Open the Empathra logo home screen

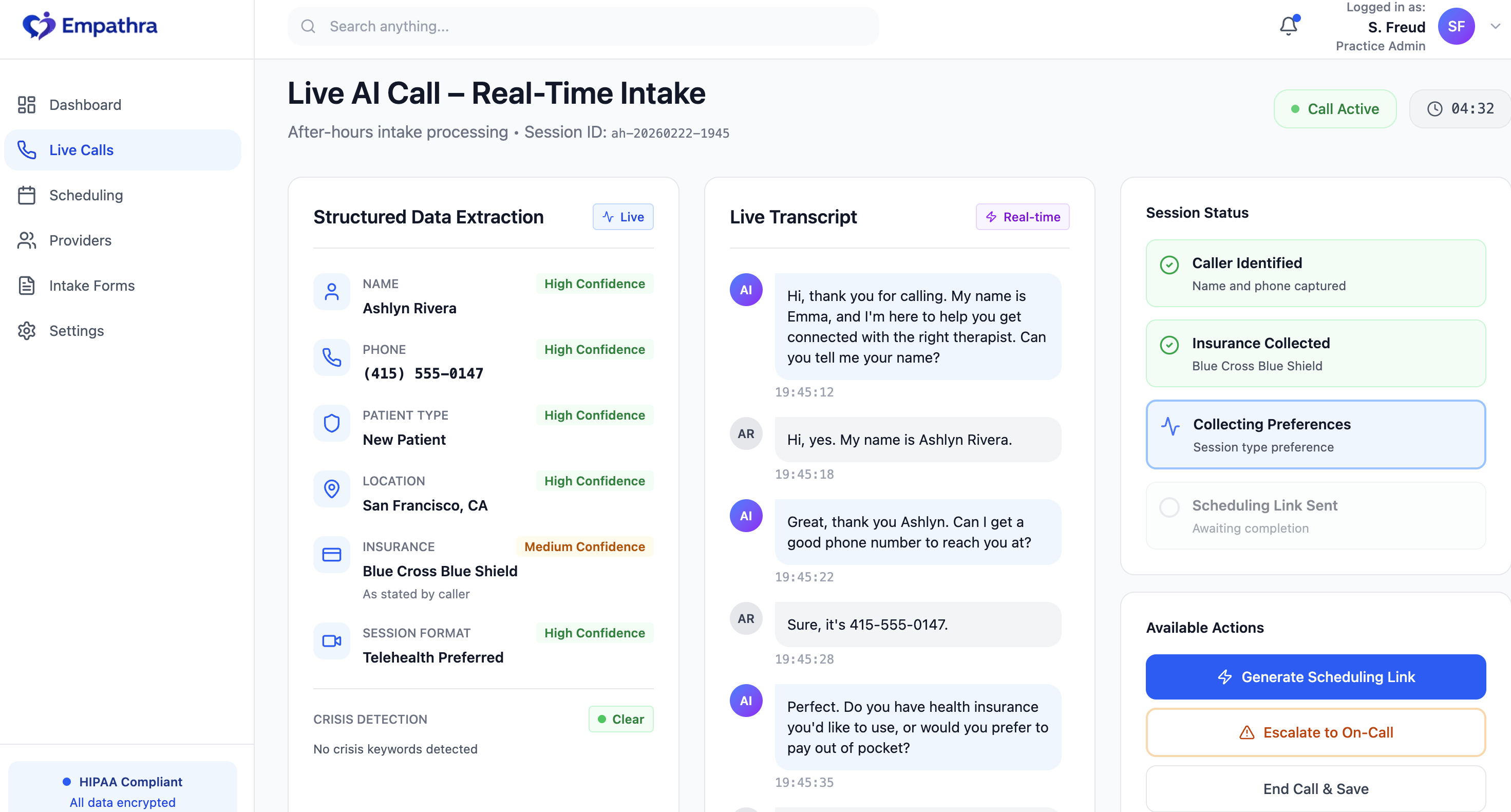click(x=89, y=26)
